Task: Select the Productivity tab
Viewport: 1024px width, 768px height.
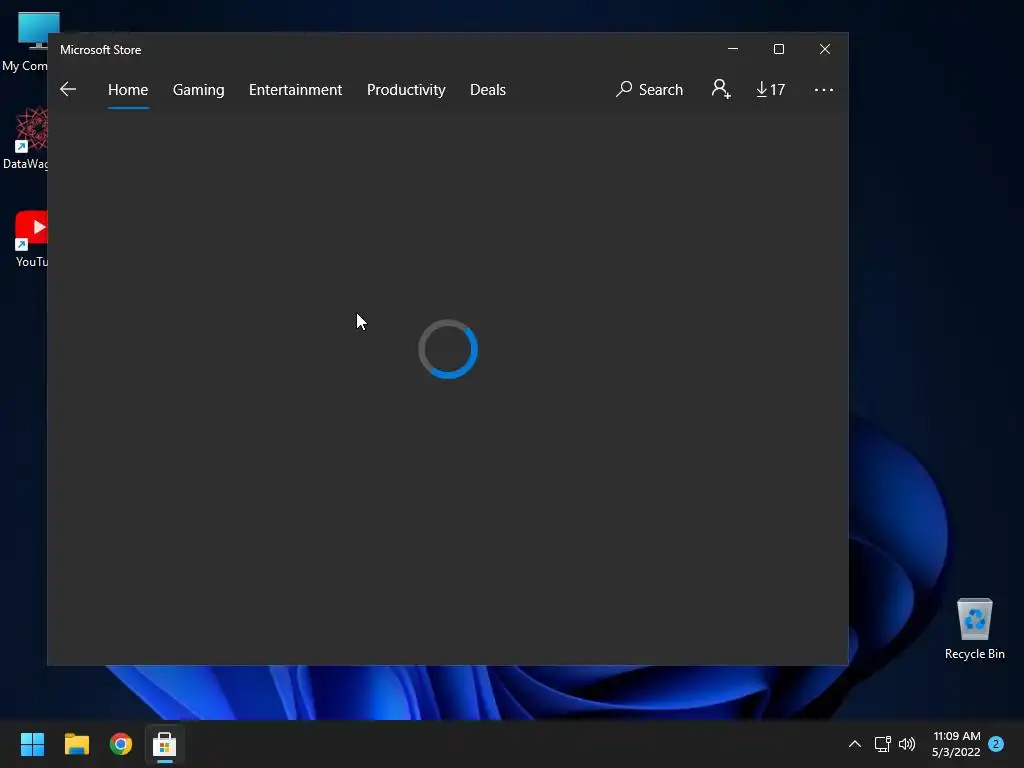Action: click(x=406, y=89)
